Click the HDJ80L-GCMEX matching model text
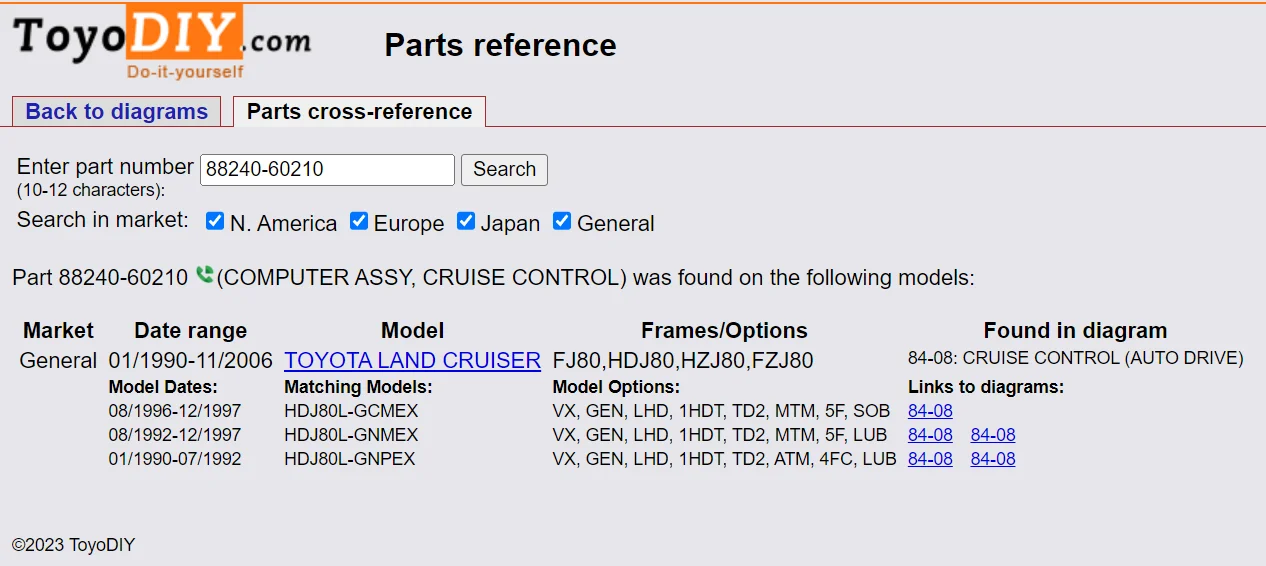Image resolution: width=1266 pixels, height=566 pixels. pyautogui.click(x=351, y=411)
